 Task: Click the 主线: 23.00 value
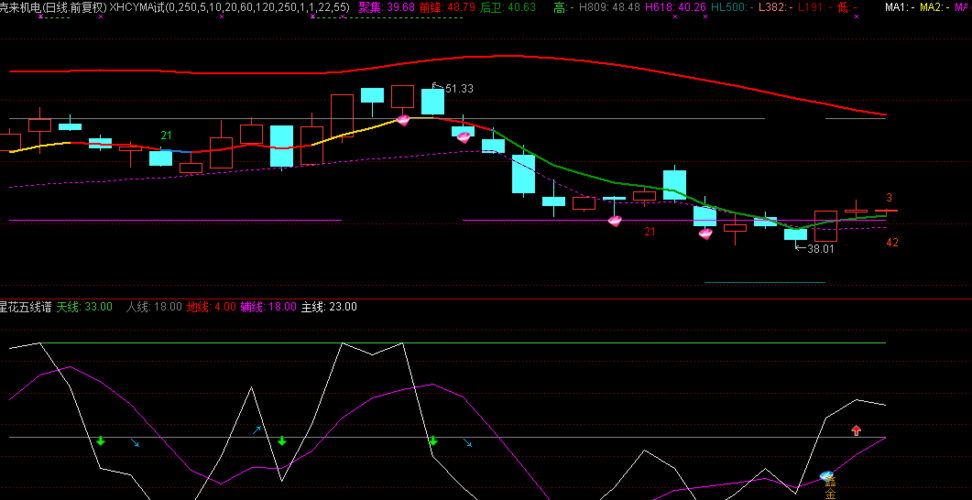(x=329, y=307)
